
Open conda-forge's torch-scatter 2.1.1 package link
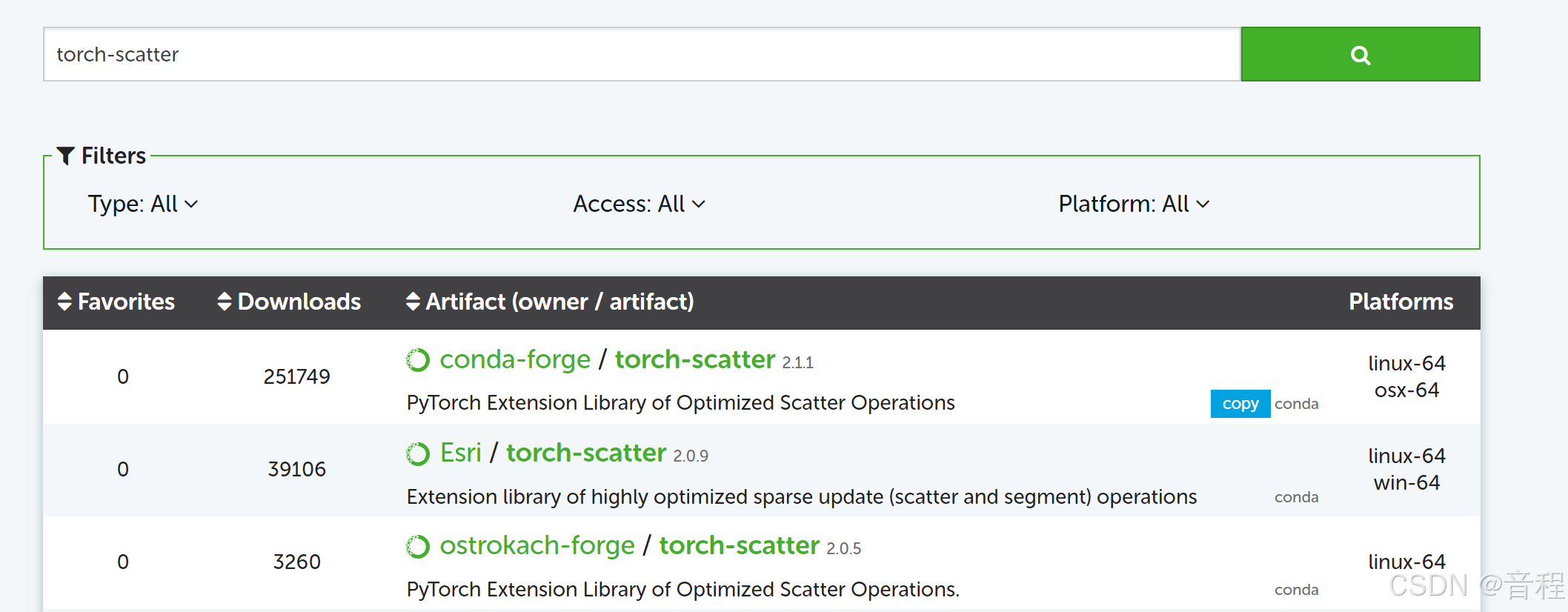click(x=694, y=359)
